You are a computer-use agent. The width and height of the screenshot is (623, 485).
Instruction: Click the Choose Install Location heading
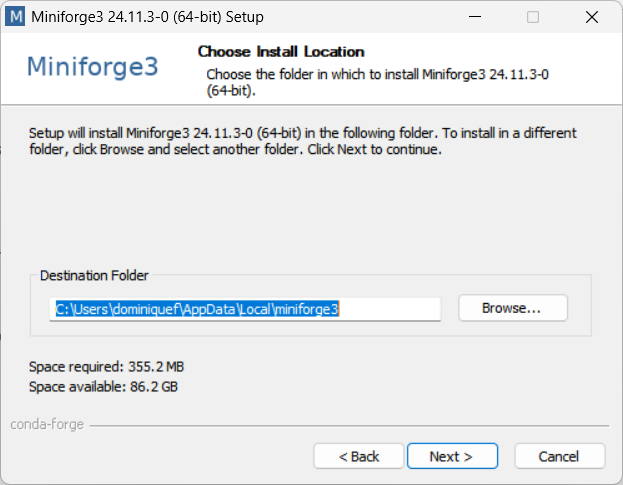click(x=281, y=52)
